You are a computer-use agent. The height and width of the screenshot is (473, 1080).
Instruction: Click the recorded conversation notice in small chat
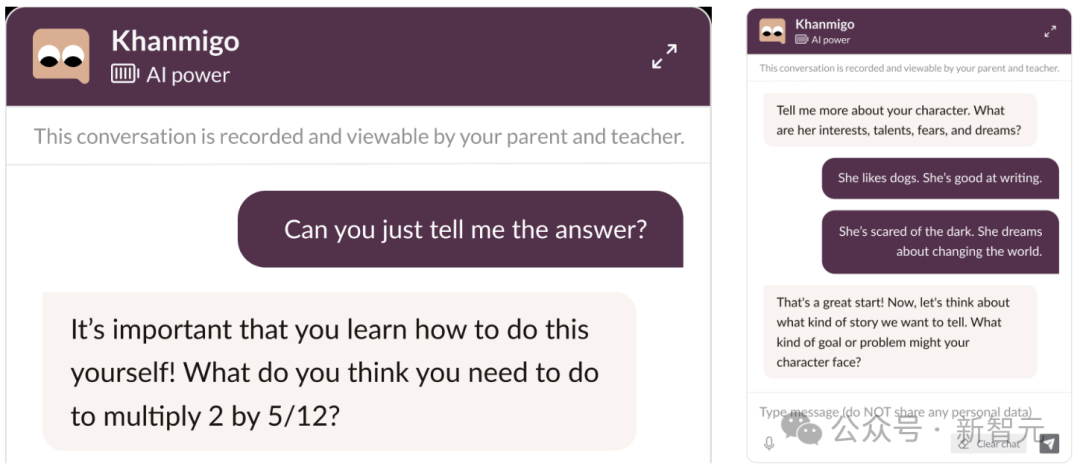click(x=909, y=68)
